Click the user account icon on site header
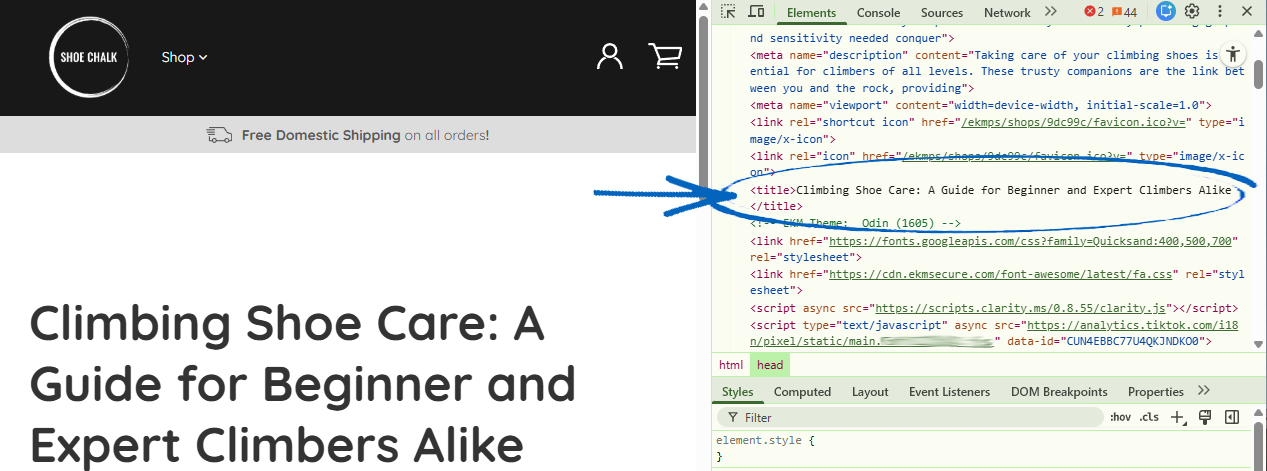This screenshot has width=1267, height=471. pyautogui.click(x=609, y=57)
